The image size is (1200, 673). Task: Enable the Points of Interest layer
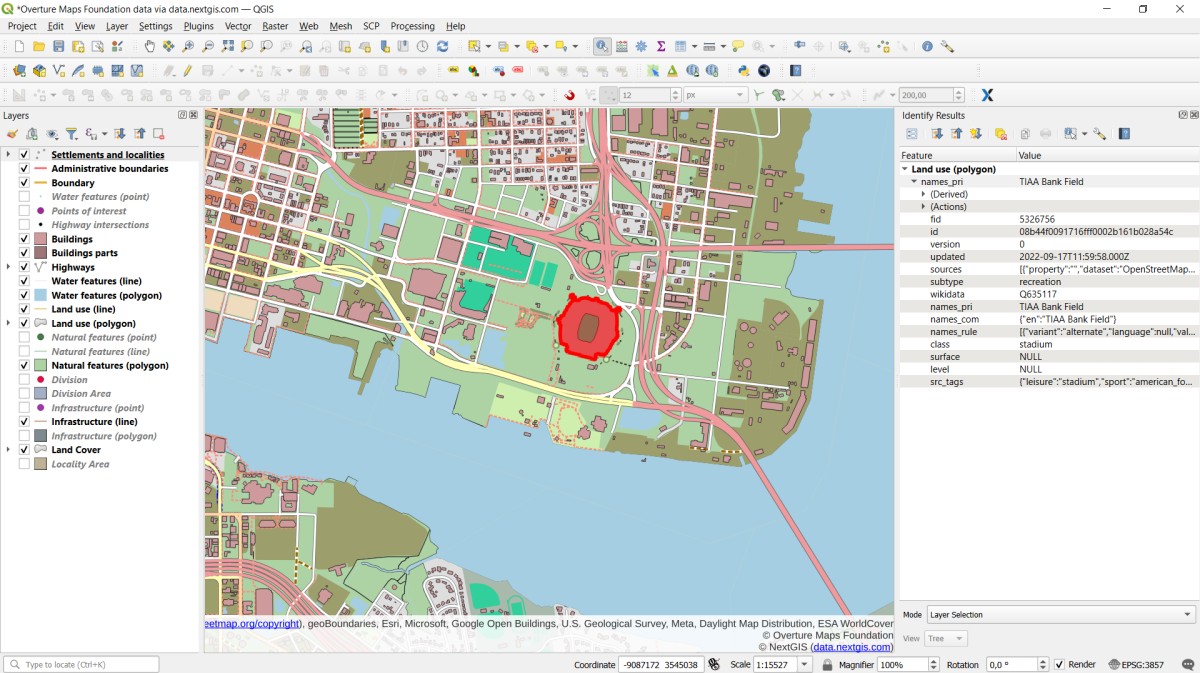23,211
